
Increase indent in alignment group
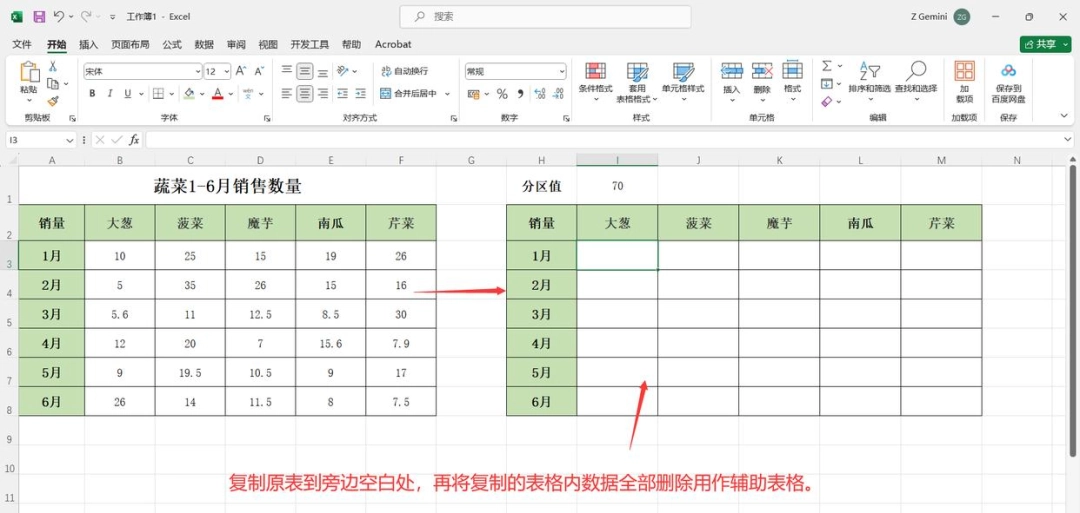pos(360,94)
